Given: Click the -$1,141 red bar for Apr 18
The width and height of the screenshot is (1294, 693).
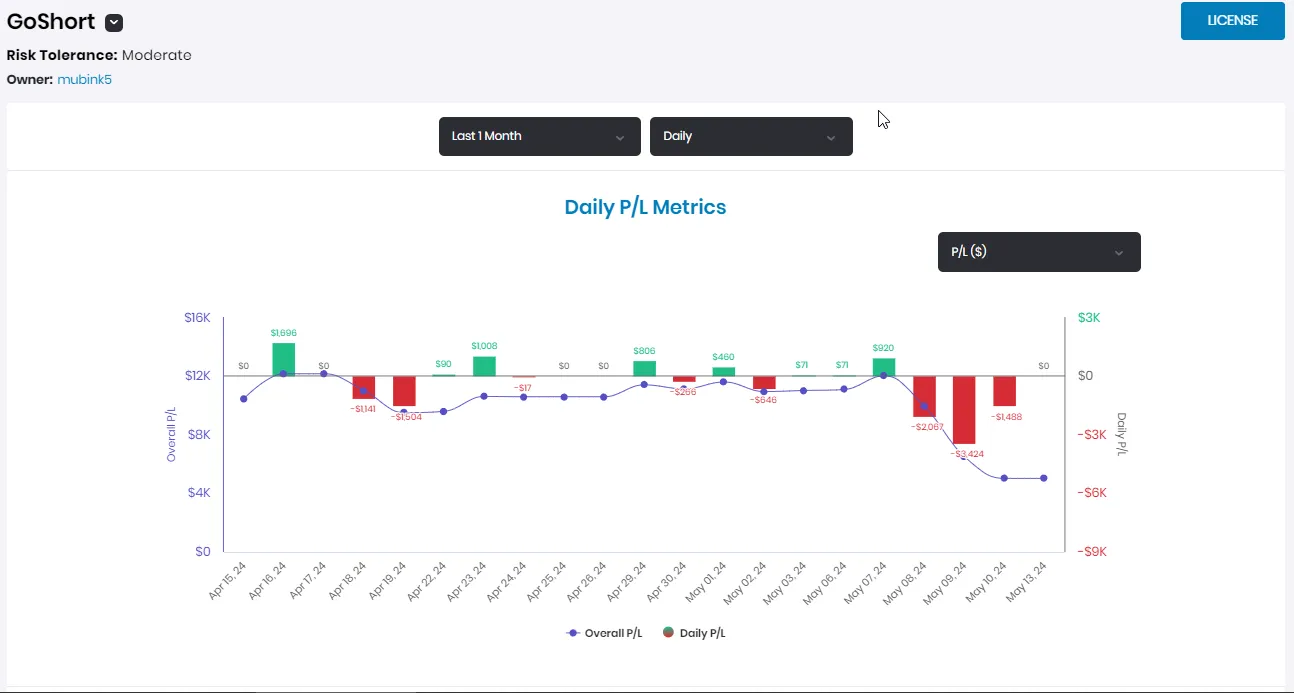Looking at the screenshot, I should 364,388.
